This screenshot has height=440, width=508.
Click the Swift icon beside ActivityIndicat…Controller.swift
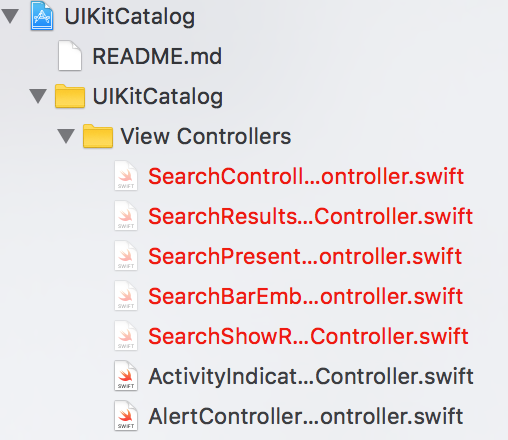pos(126,376)
